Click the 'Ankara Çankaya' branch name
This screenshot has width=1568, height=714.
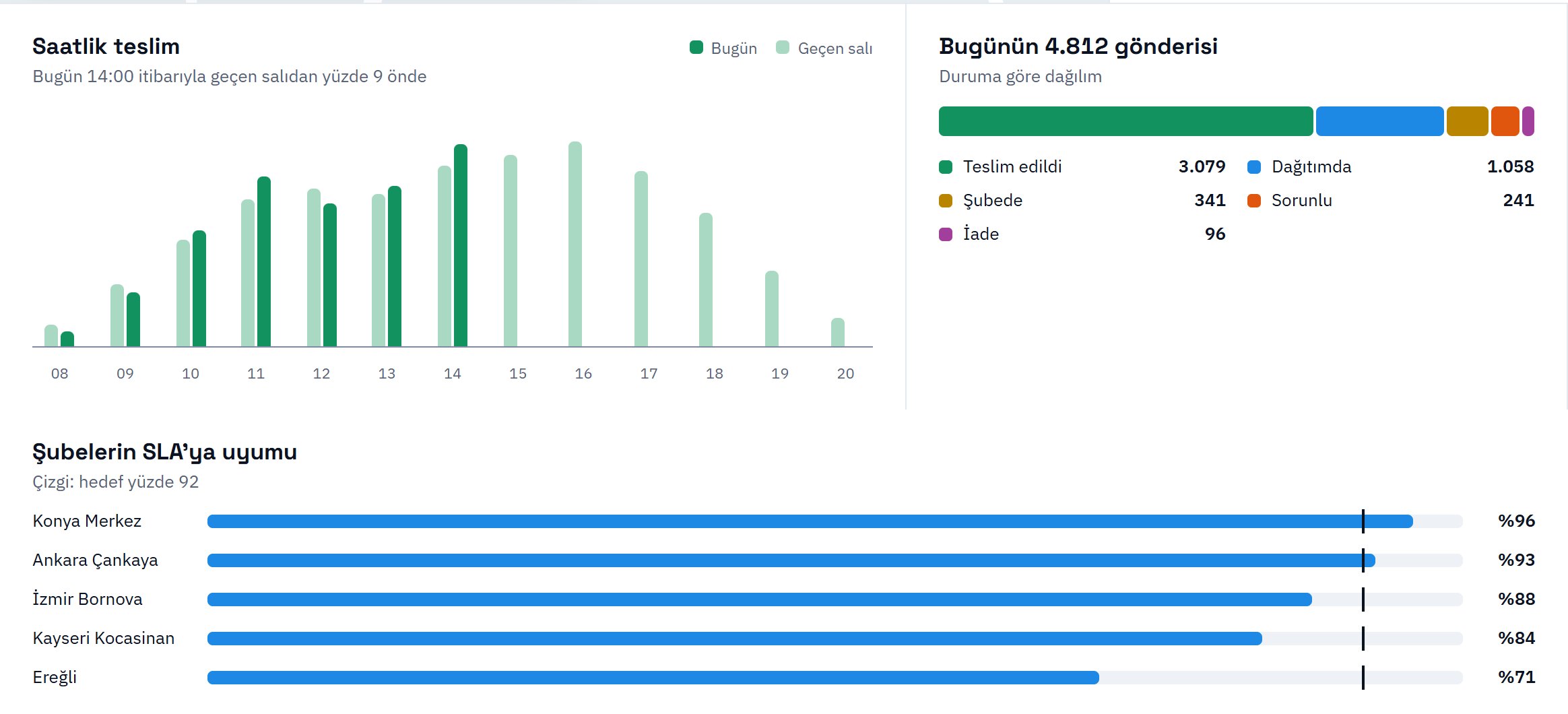tap(95, 560)
